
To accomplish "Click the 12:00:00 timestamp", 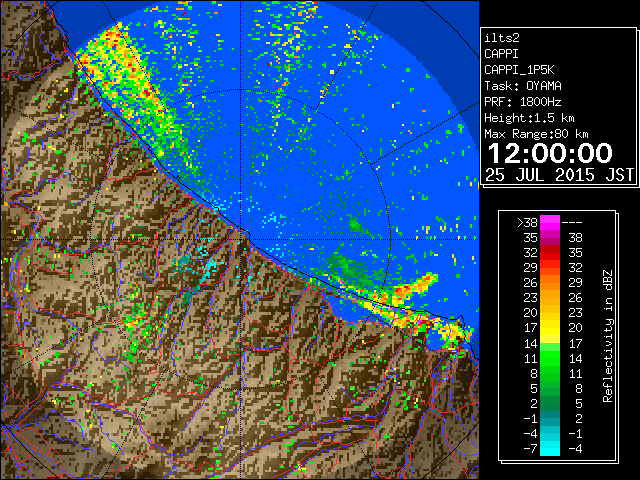I will (550, 153).
